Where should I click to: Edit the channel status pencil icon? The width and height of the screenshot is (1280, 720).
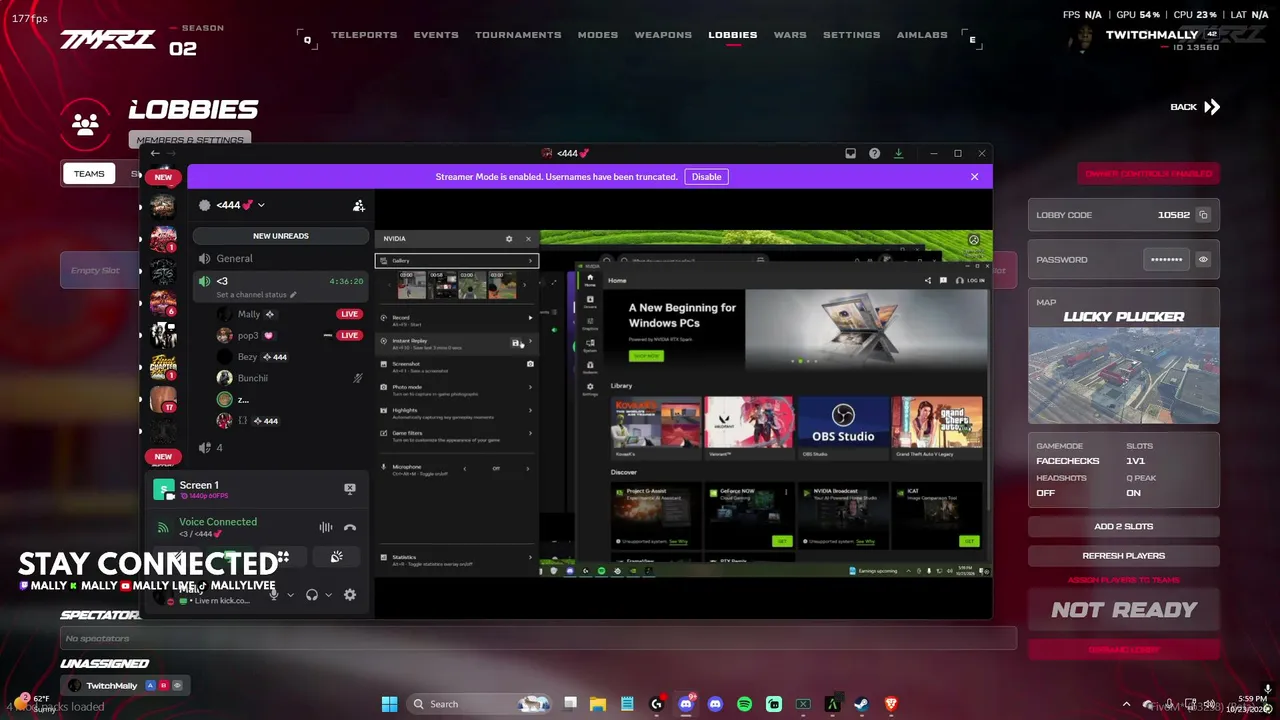[294, 295]
